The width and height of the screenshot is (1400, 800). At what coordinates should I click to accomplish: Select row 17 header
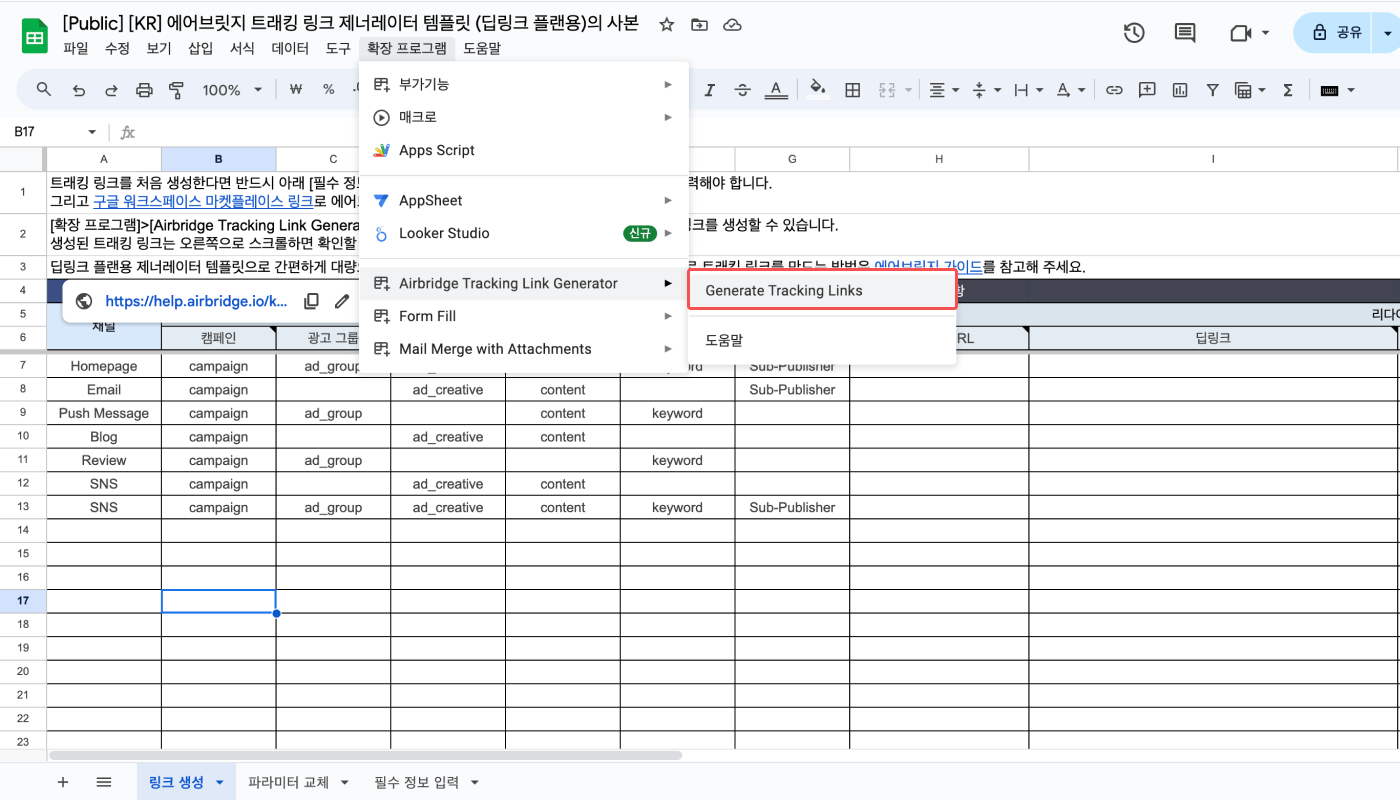pyautogui.click(x=23, y=600)
